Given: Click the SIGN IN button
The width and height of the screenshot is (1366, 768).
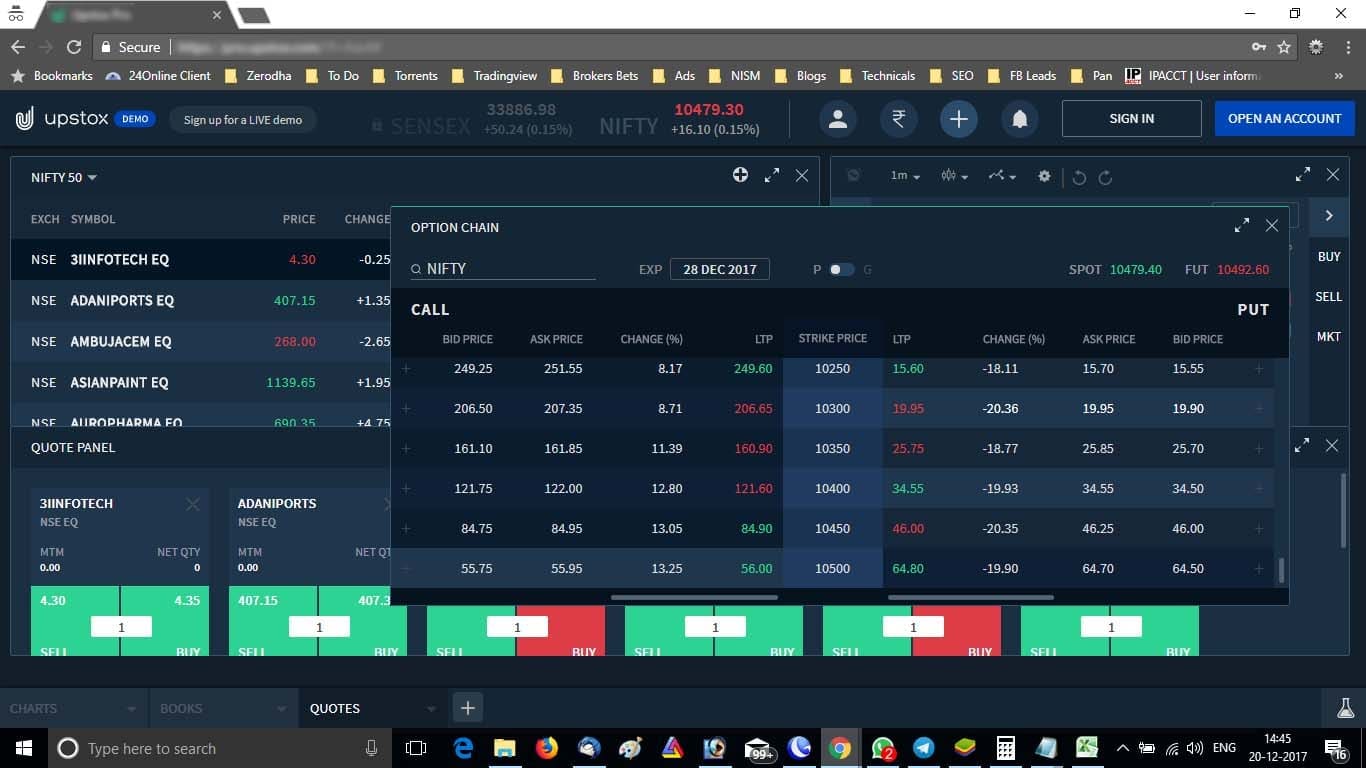Looking at the screenshot, I should [x=1131, y=118].
